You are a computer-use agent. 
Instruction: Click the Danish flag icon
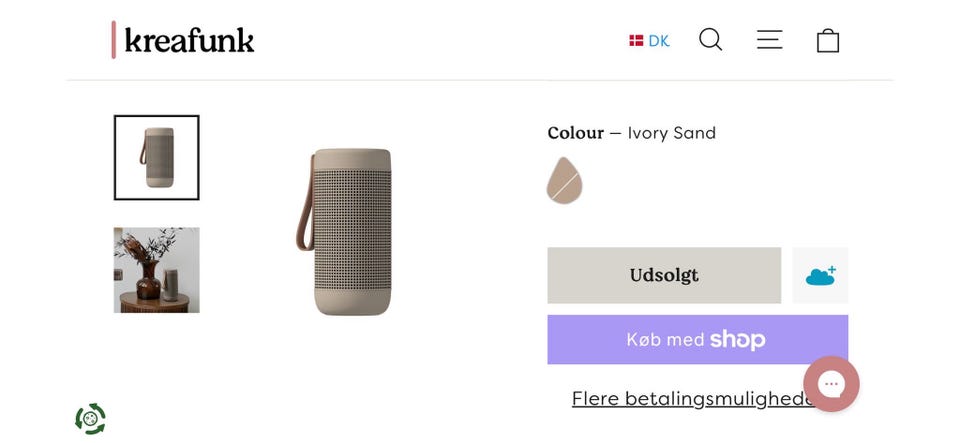pyautogui.click(x=635, y=41)
